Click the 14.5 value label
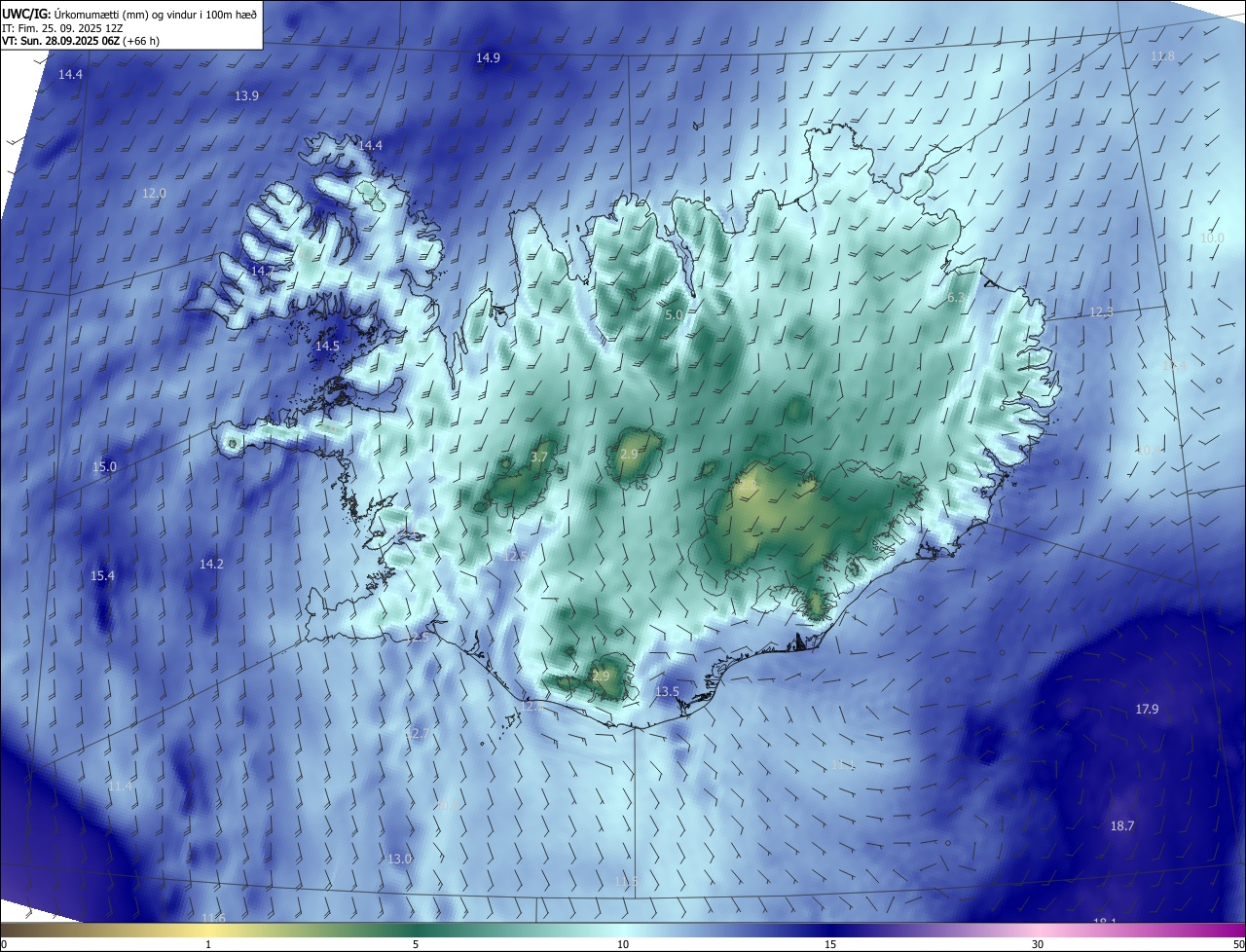 point(327,346)
